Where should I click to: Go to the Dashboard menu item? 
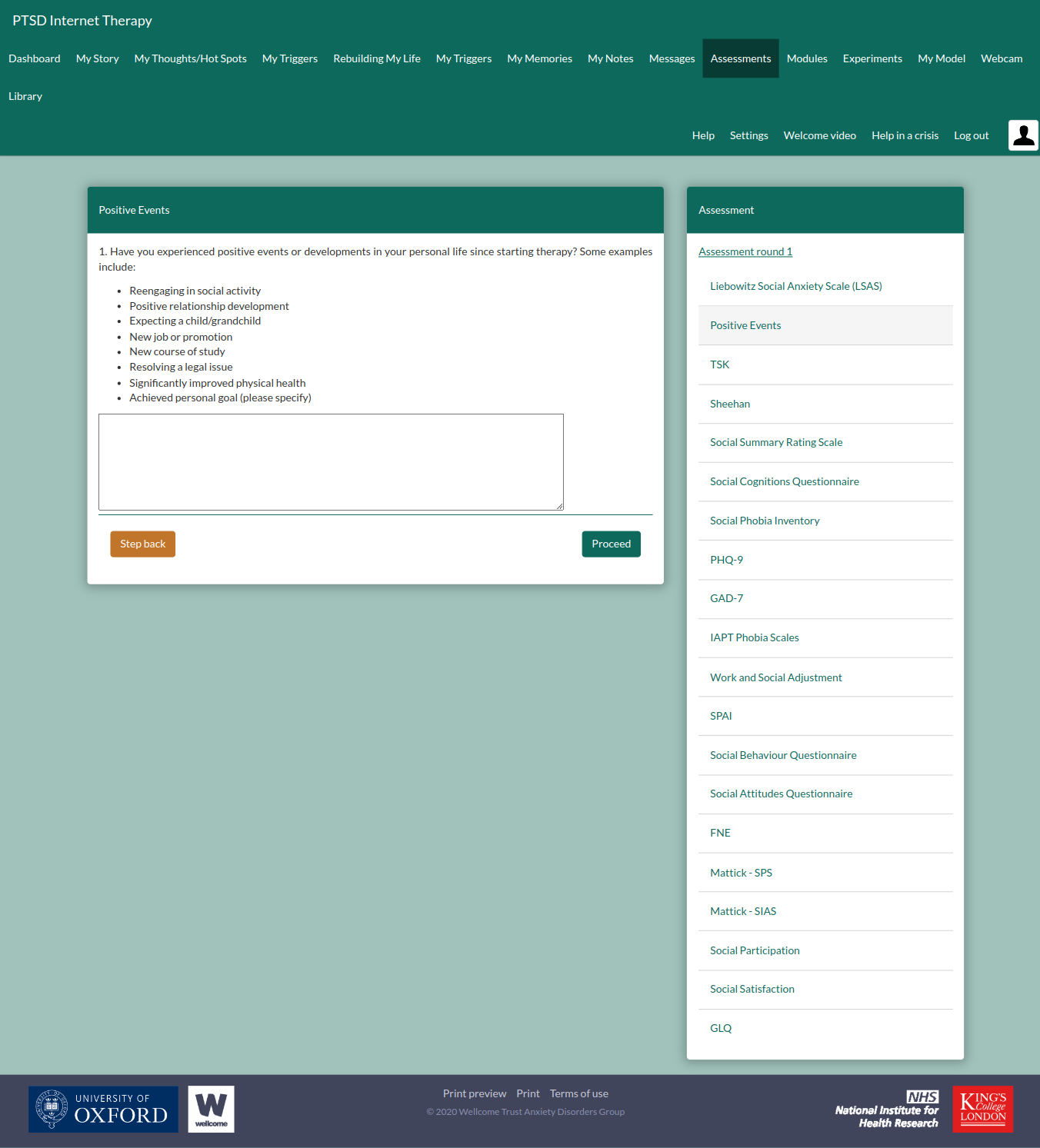pyautogui.click(x=35, y=58)
